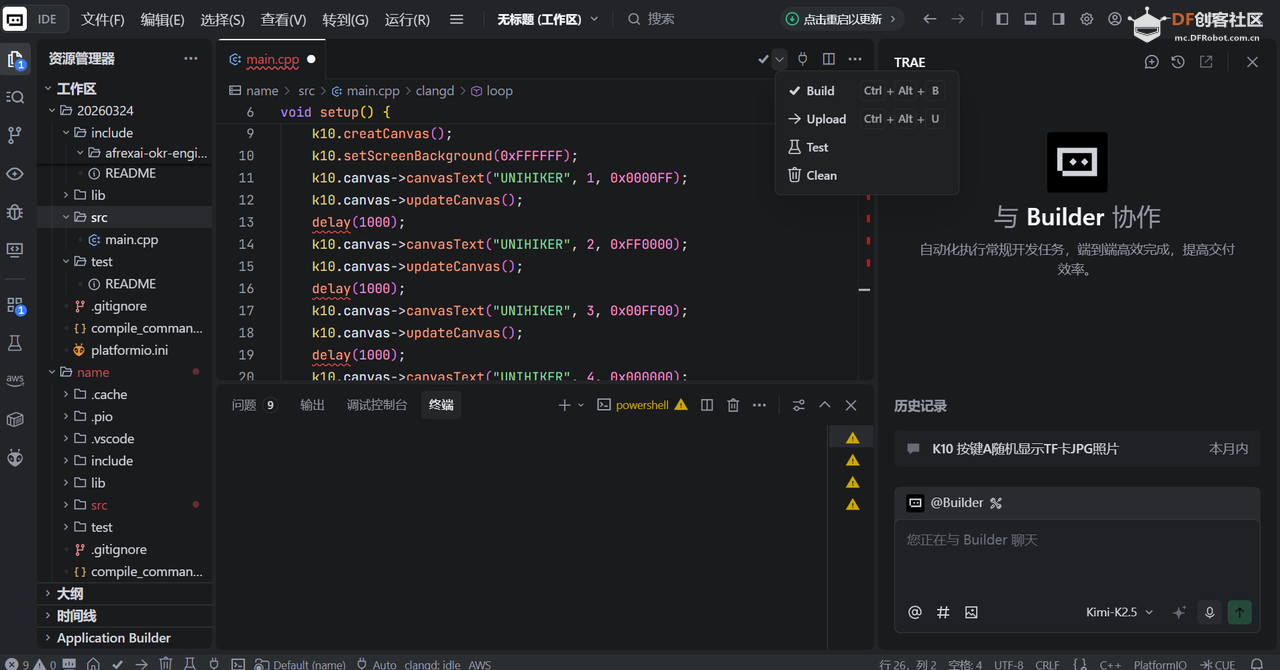The height and width of the screenshot is (670, 1280).
Task: Open PlatformIO Home via status bar house icon
Action: (93, 662)
